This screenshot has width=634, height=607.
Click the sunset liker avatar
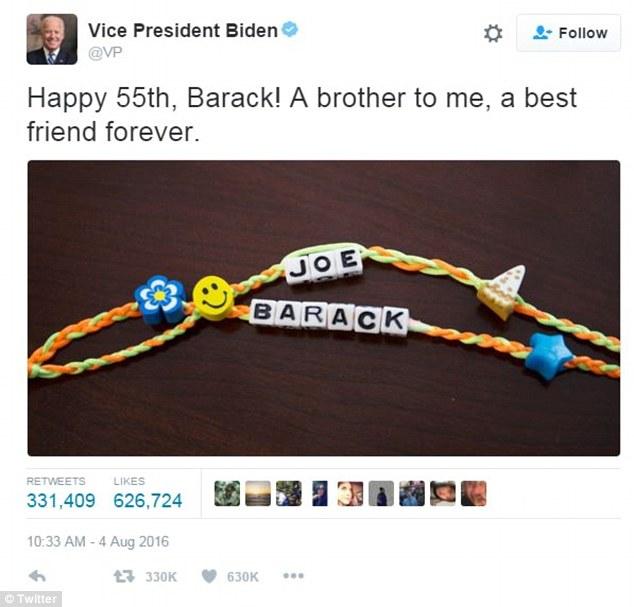pyautogui.click(x=258, y=493)
